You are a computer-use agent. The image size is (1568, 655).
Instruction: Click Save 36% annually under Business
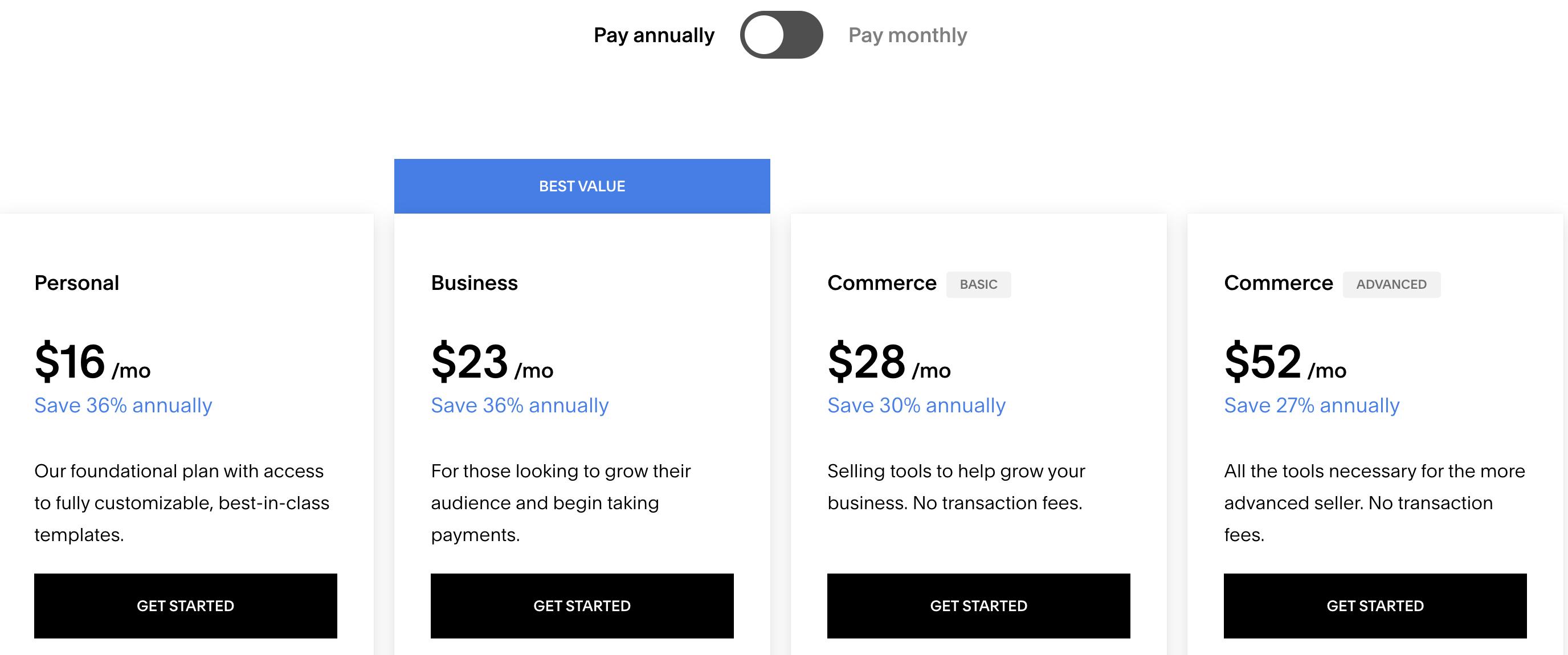(519, 406)
